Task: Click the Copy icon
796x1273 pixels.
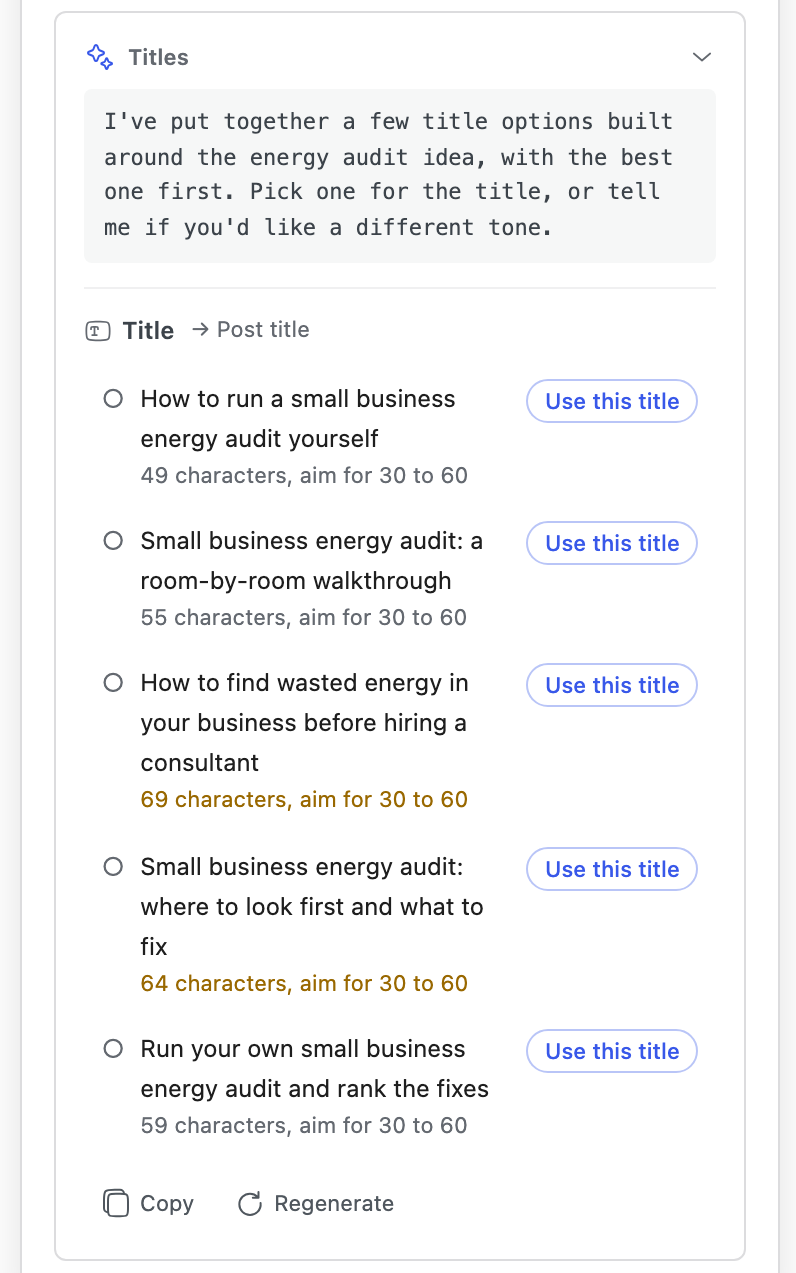Action: [x=116, y=1203]
